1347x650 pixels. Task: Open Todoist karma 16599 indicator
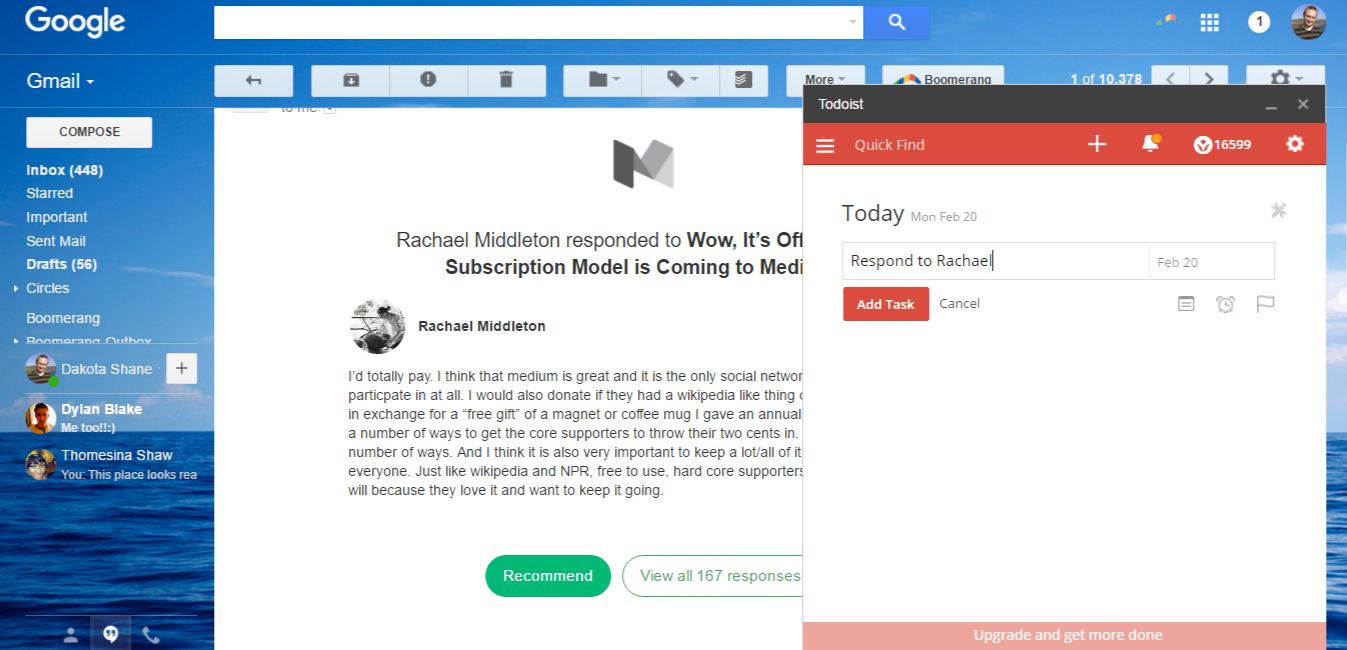click(x=1222, y=145)
